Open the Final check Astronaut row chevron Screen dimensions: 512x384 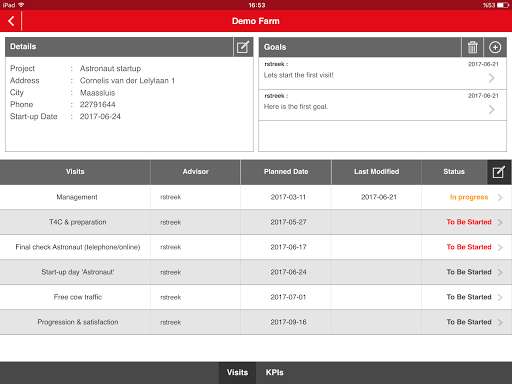coord(500,247)
